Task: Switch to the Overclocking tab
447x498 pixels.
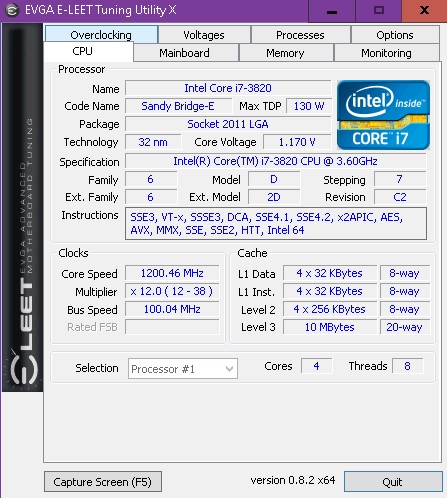Action: click(101, 35)
